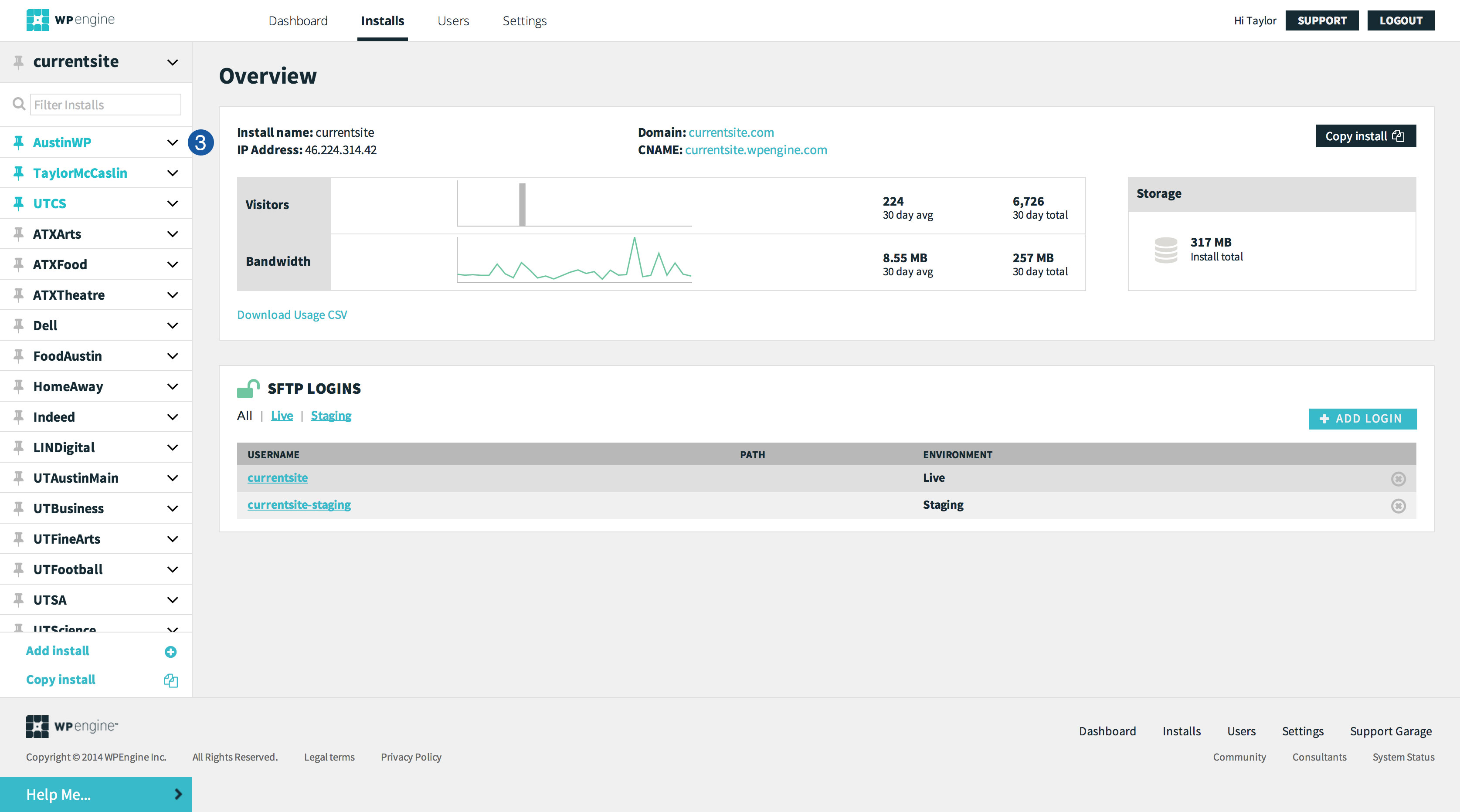Show All SFTP logins filter
The image size is (1460, 812).
click(245, 415)
